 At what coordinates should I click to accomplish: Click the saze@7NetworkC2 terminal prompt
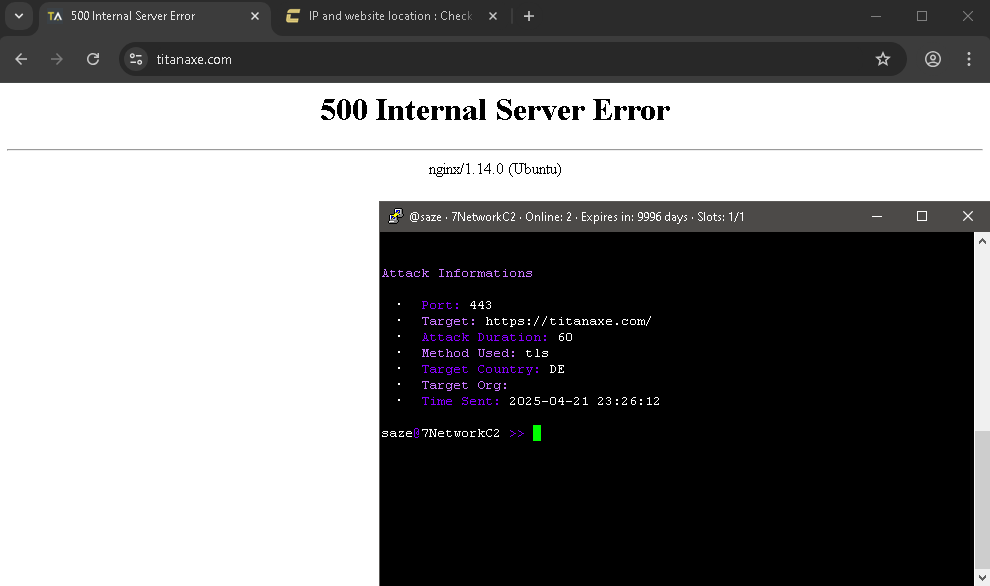click(453, 433)
